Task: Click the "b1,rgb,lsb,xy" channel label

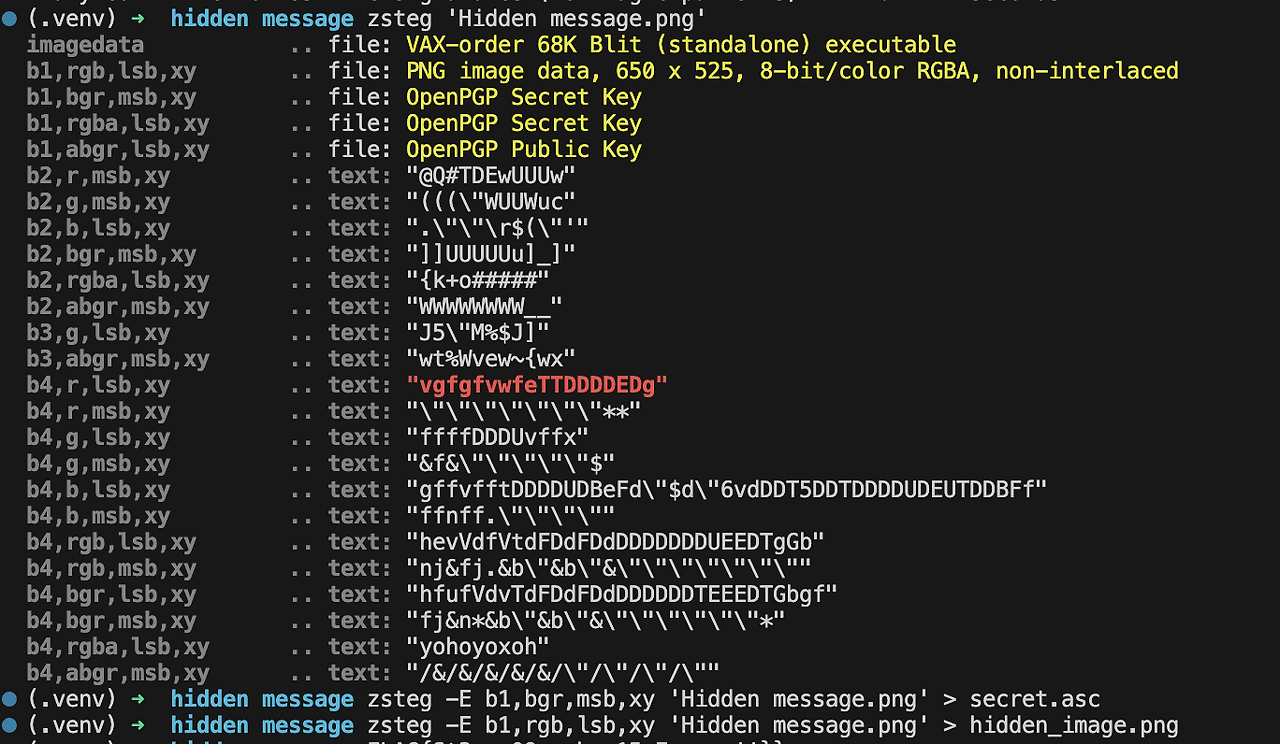Action: (x=111, y=71)
